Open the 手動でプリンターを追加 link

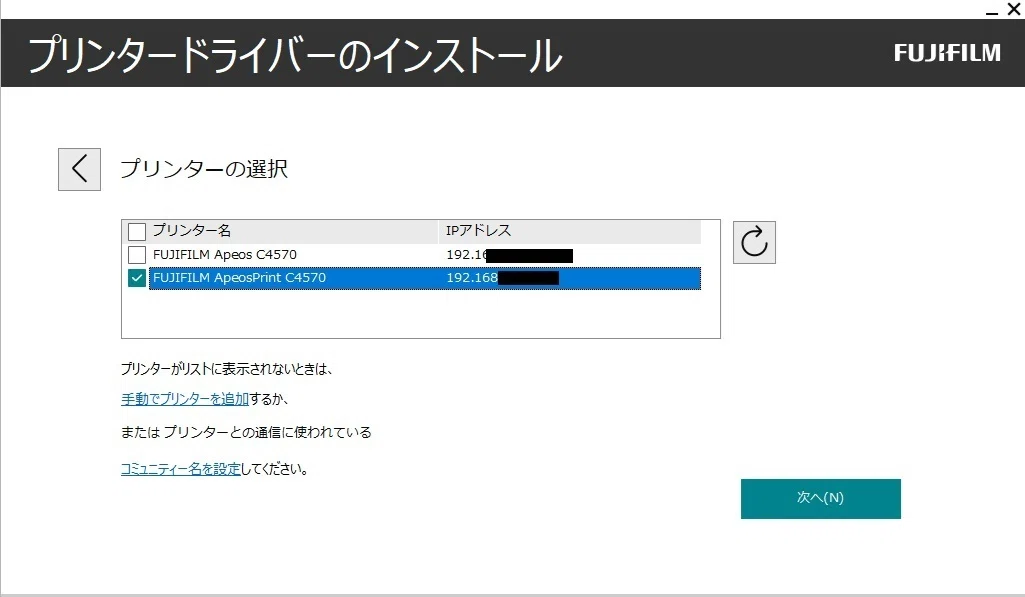pos(185,399)
